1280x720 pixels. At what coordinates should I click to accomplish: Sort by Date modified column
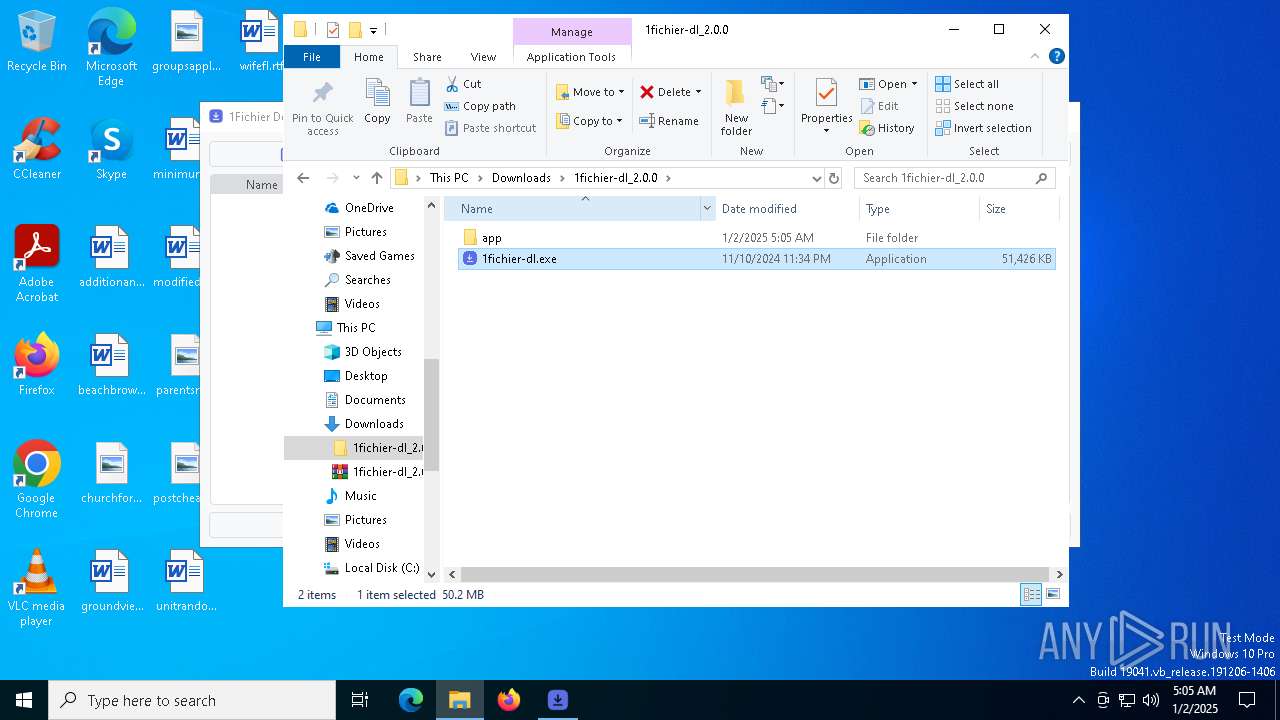click(786, 209)
